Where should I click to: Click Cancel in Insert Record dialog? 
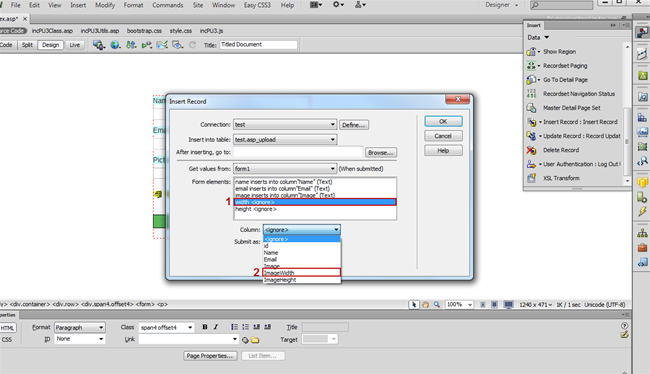[x=443, y=136]
